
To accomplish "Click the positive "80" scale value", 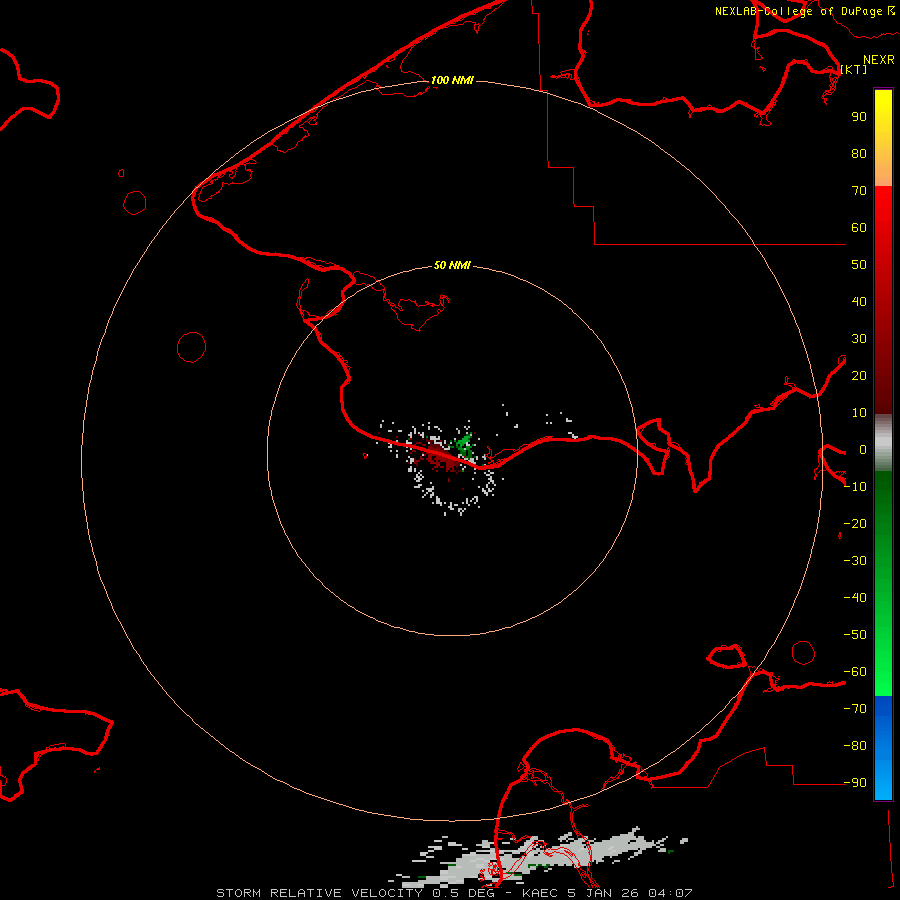I will tap(859, 153).
